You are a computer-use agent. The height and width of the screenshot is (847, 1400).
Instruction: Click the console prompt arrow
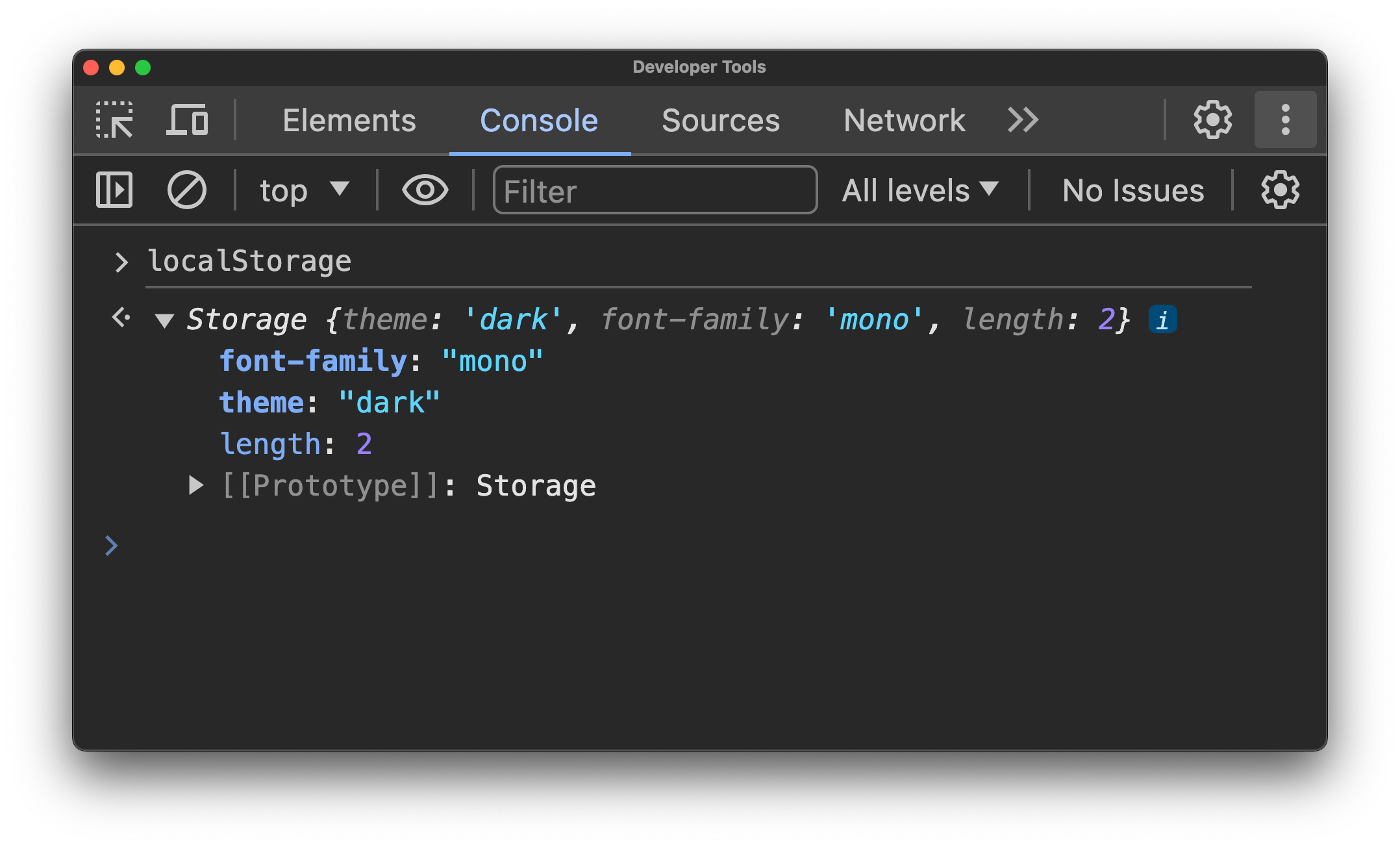113,543
